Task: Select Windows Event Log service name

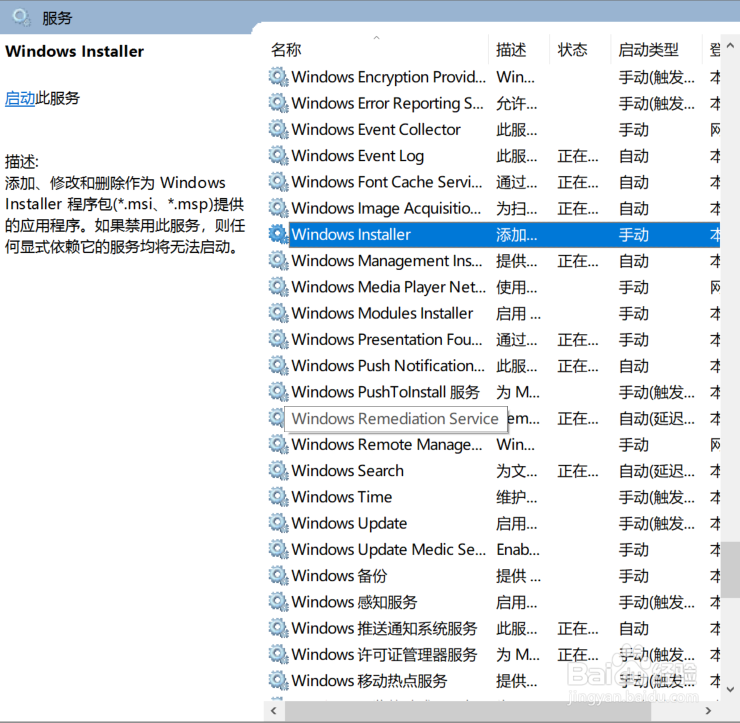Action: click(x=358, y=156)
